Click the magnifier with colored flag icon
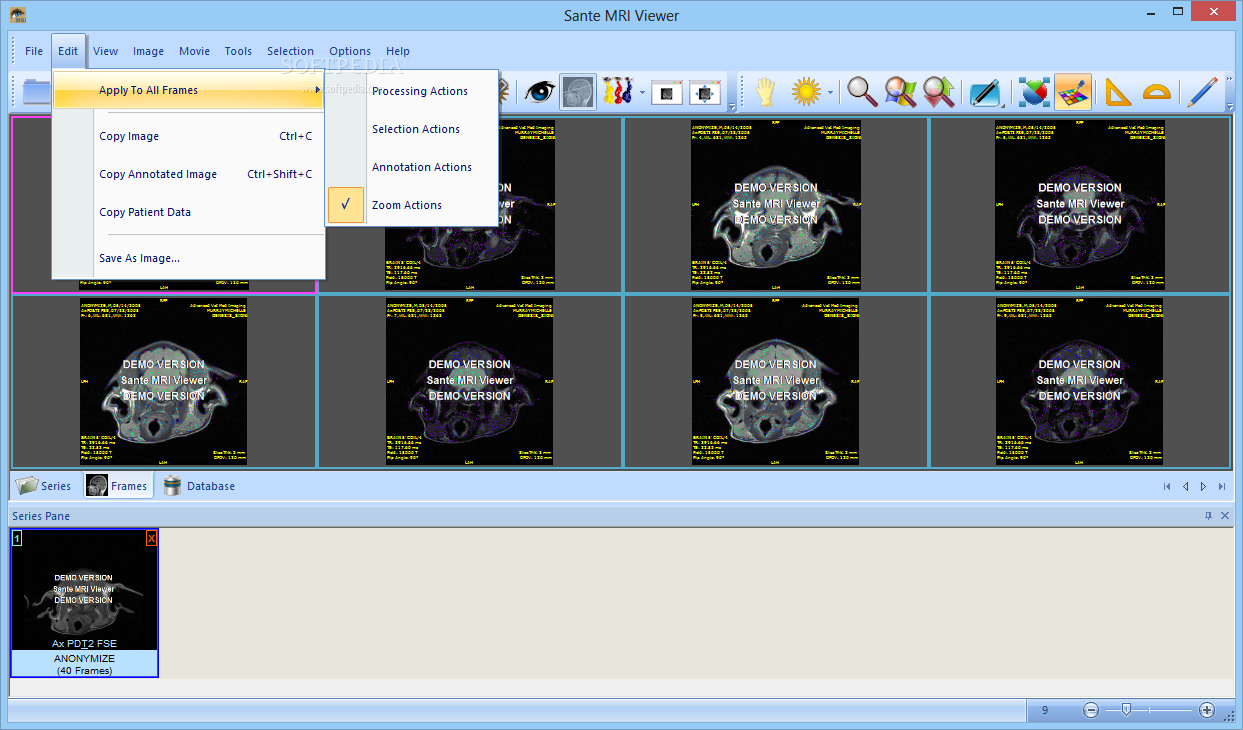Screen dimensions: 1243x730 (900, 92)
